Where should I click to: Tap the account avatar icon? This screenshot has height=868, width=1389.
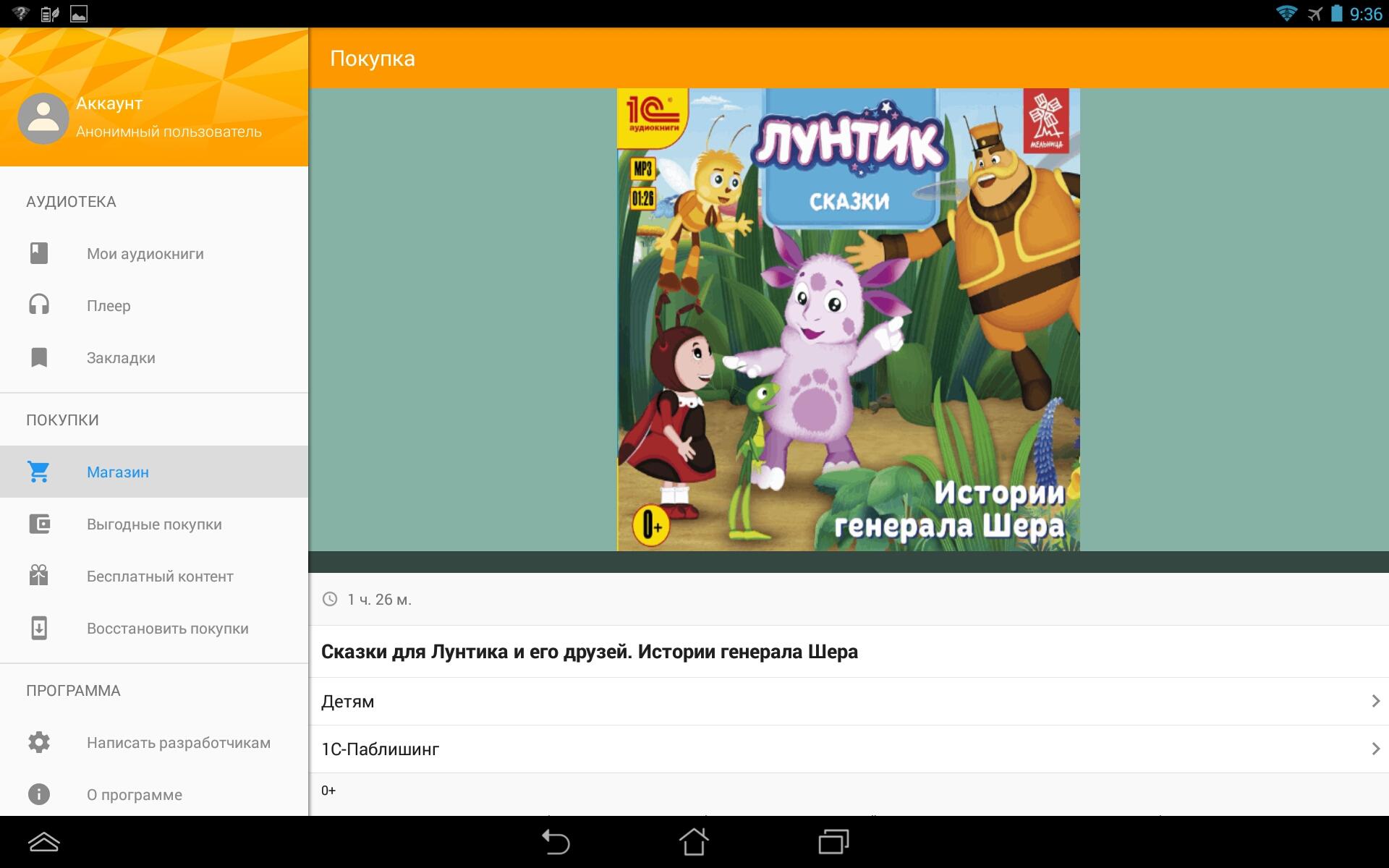click(x=43, y=118)
